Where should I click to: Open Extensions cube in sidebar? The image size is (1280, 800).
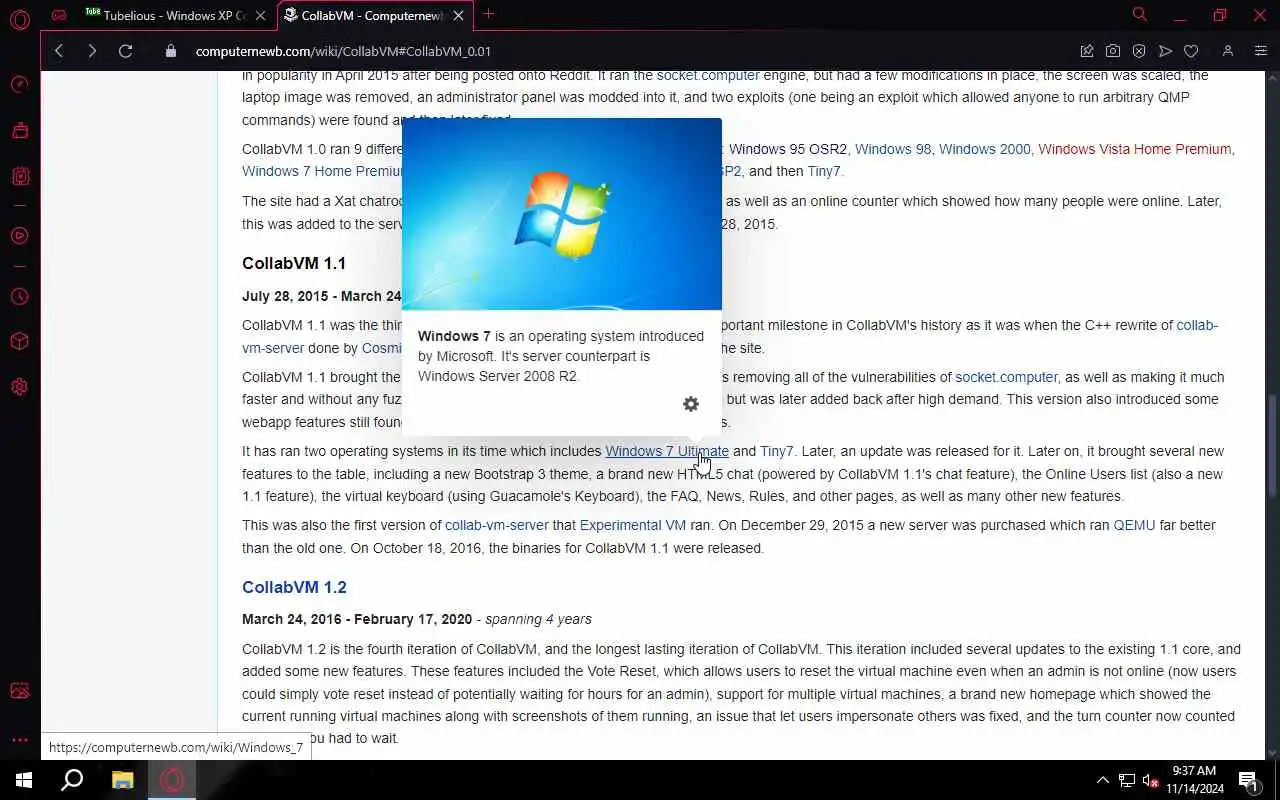[19, 342]
